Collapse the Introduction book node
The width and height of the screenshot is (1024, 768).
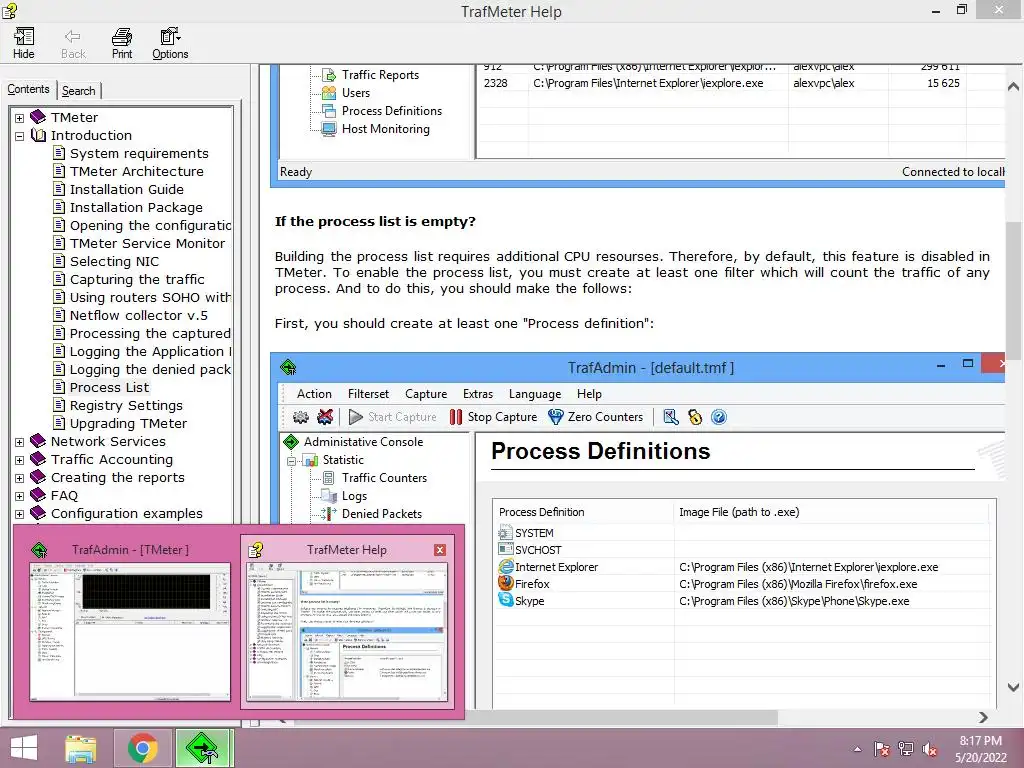coord(20,136)
